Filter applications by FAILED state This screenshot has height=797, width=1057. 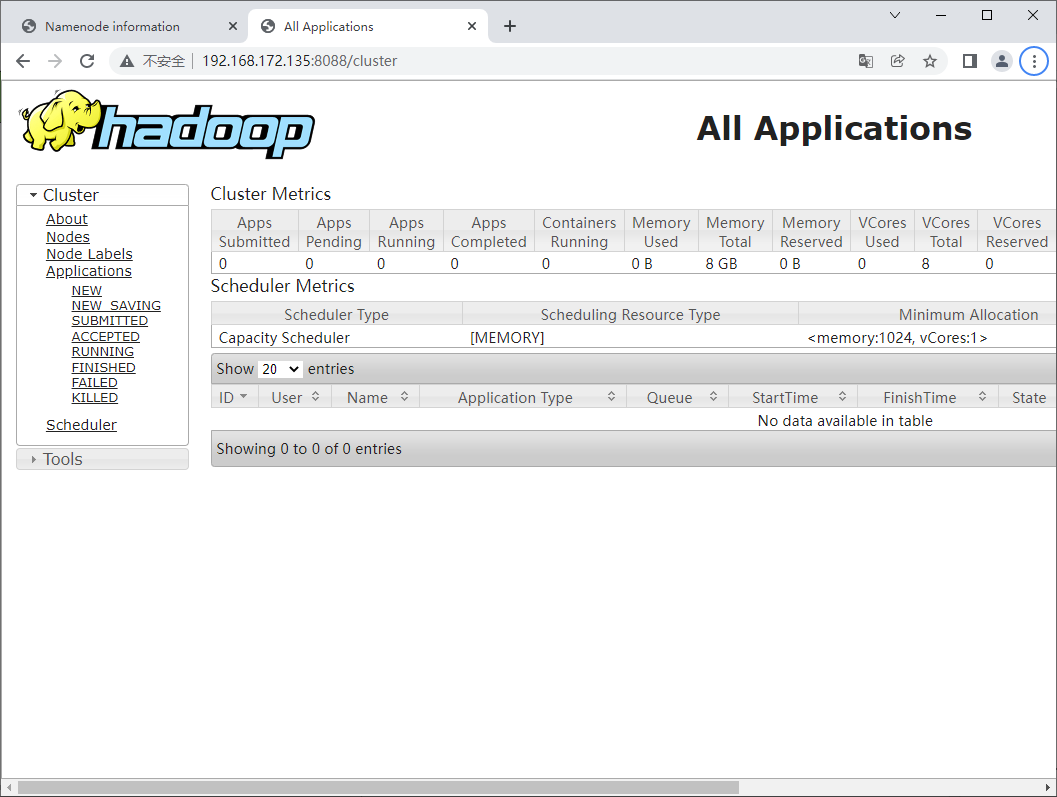94,382
